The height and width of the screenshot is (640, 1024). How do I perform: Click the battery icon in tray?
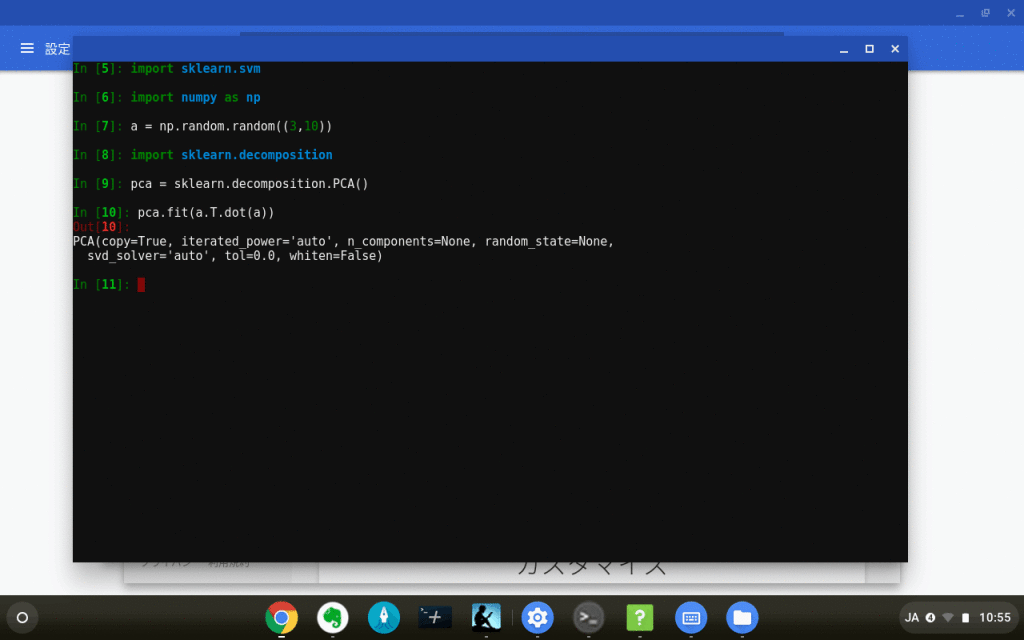point(965,617)
